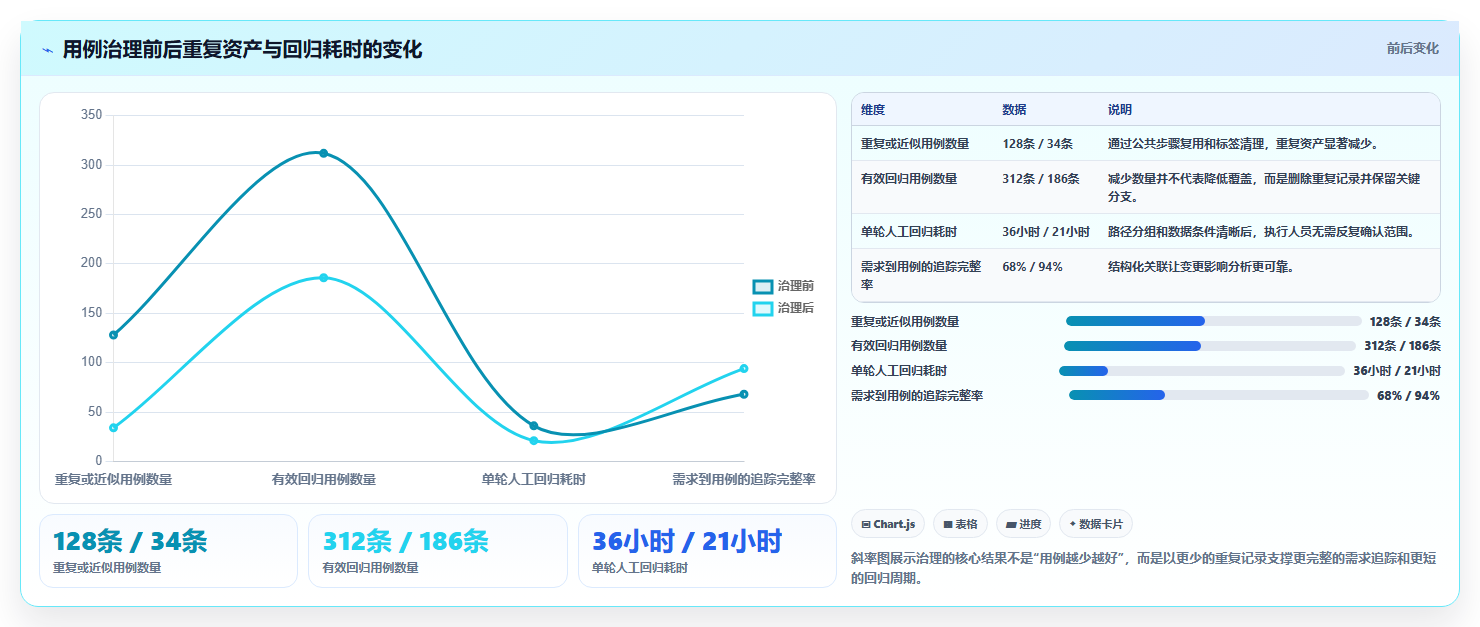Screen dimensions: 1480x627
Task: Click the 单轮人工回归耗时 progress bar
Action: [x=1202, y=371]
